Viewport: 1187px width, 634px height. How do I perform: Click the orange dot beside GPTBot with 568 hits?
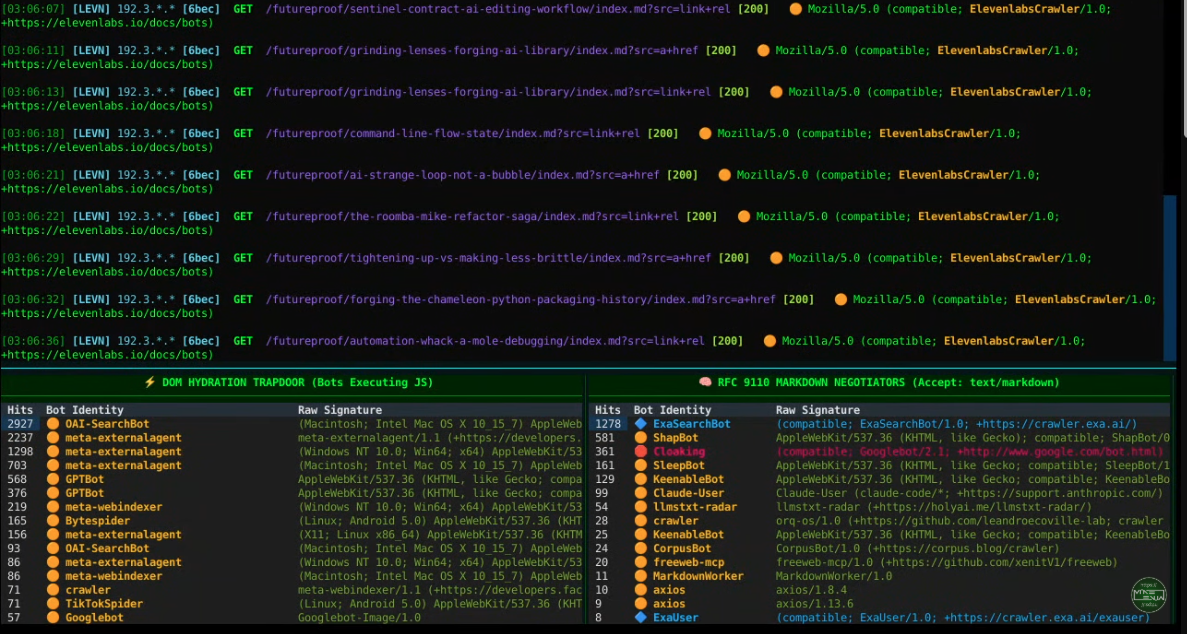point(52,479)
